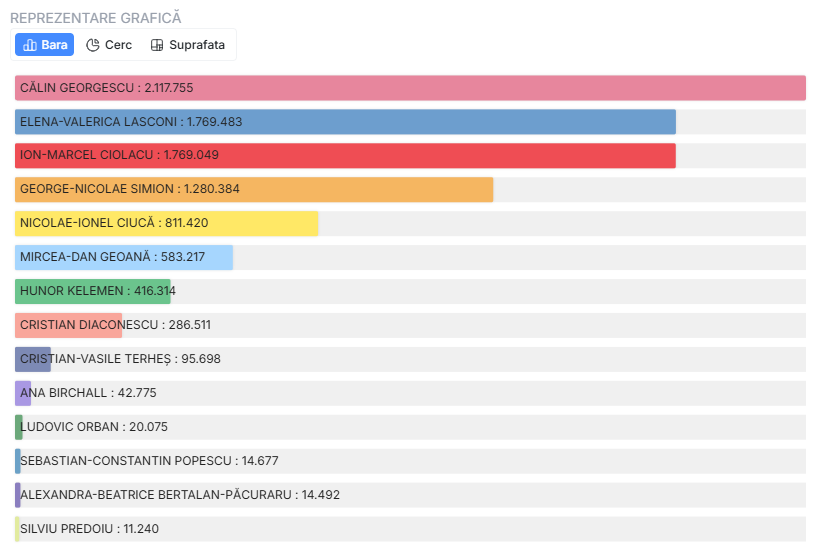Click the Ion-Marcel Ciolacu red bar
Screen dimensions: 813x550
345,156
